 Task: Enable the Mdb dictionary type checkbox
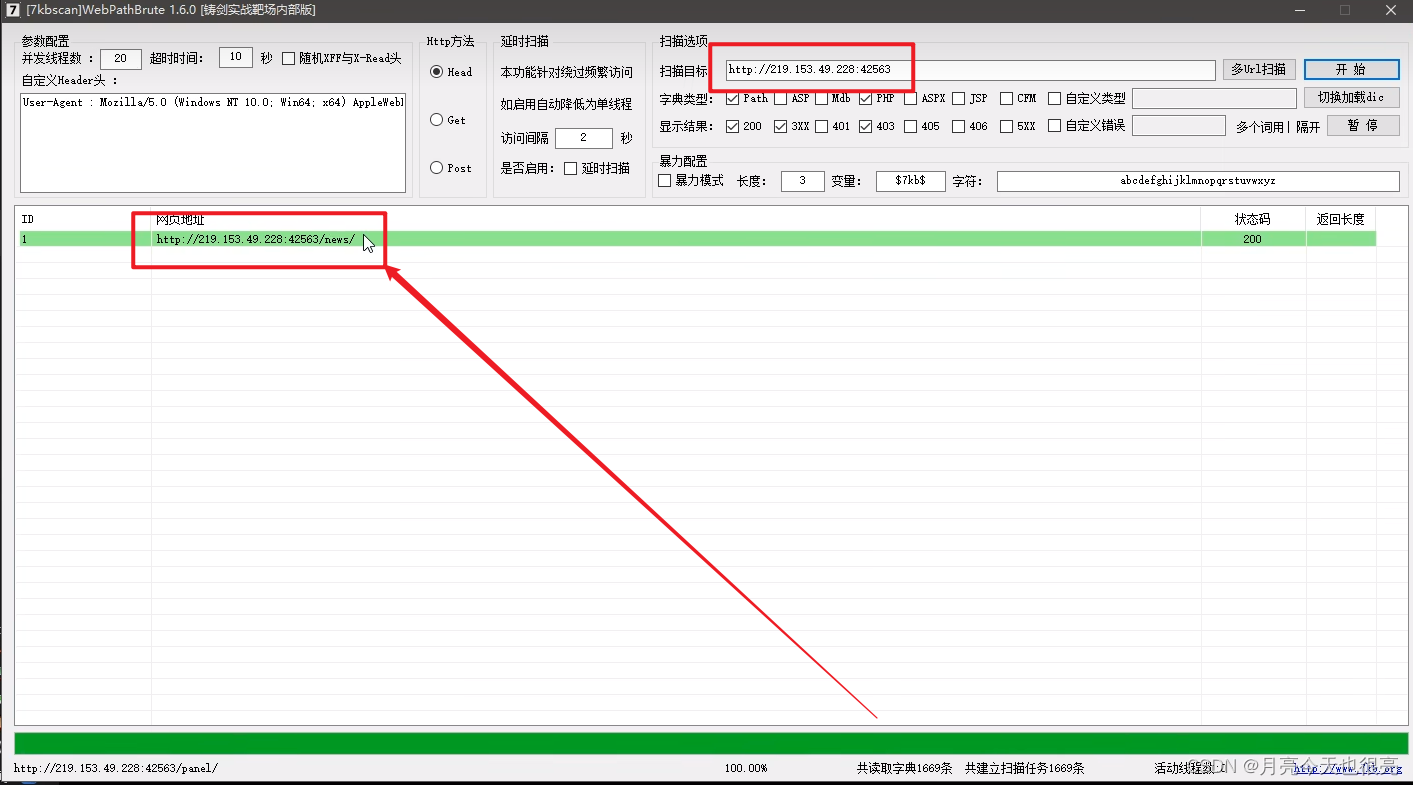(822, 99)
